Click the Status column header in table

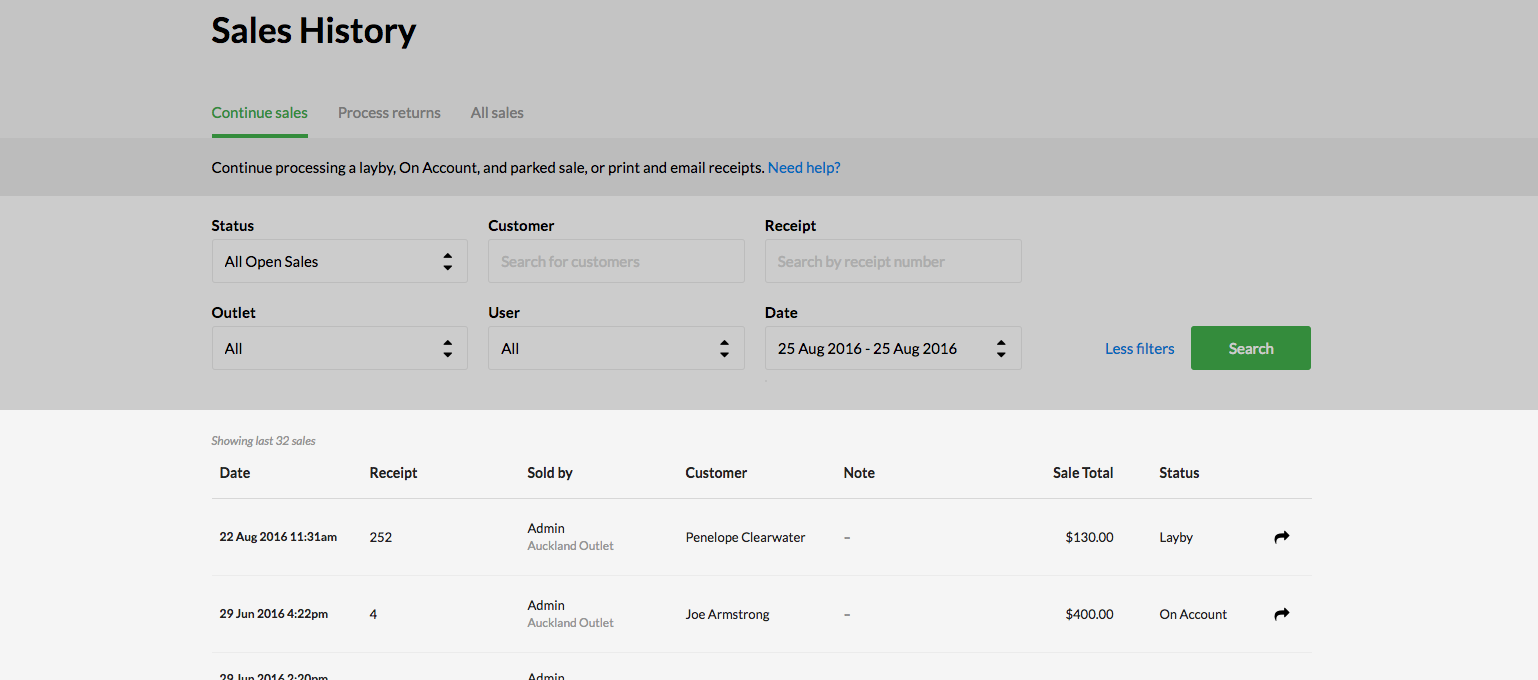(1179, 473)
